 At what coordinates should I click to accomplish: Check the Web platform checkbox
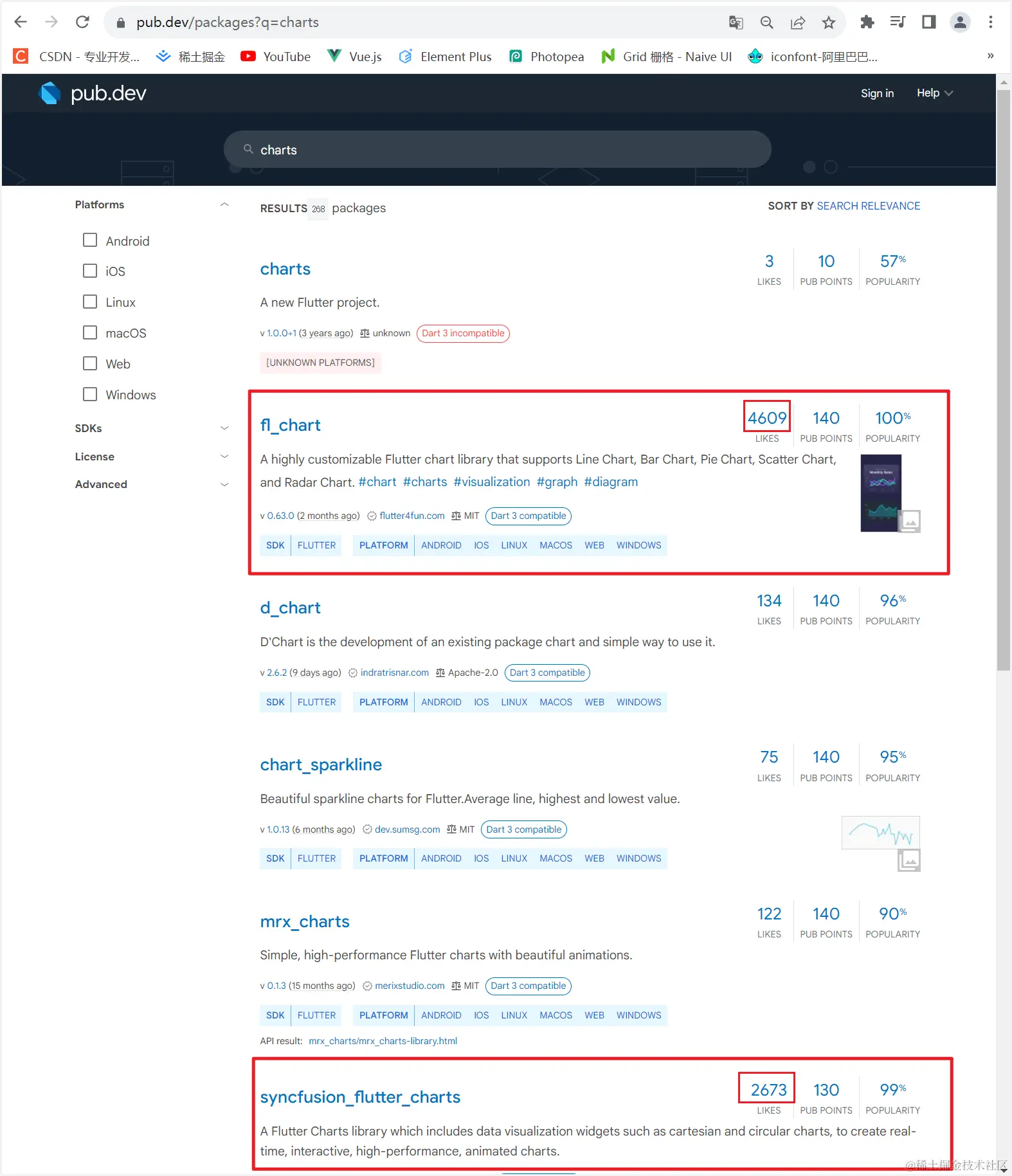coord(90,363)
